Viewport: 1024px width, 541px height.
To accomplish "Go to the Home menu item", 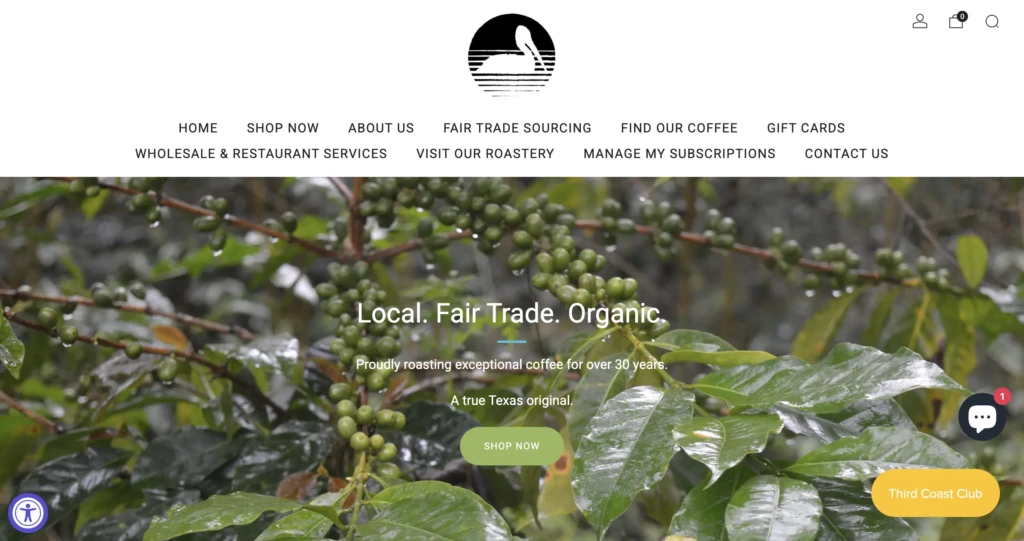I will pos(198,128).
